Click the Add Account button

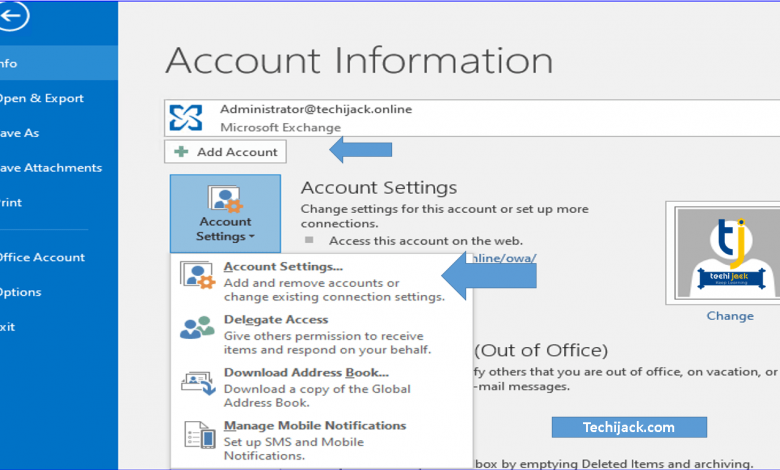coord(225,152)
